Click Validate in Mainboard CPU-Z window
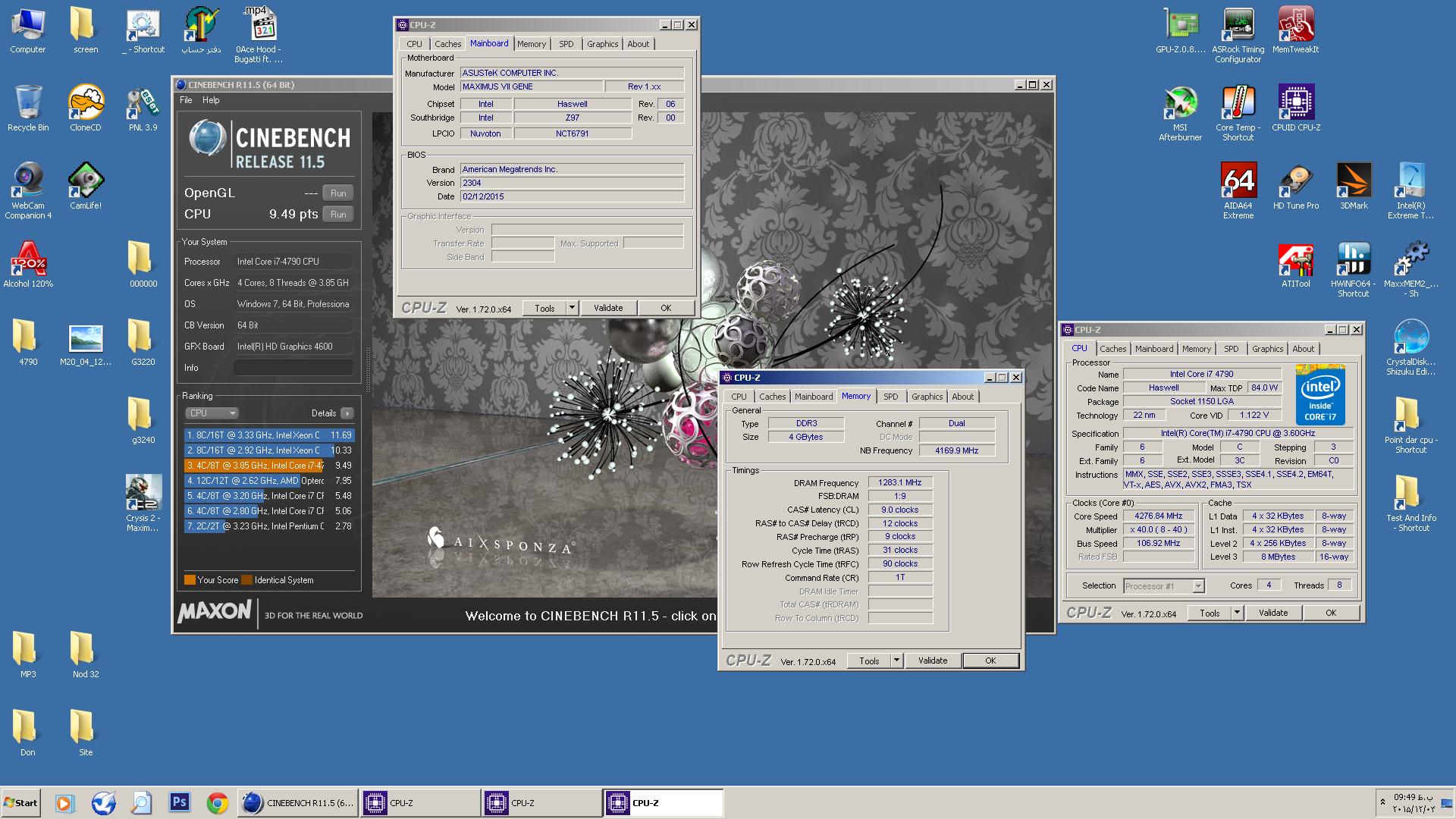The image size is (1456, 819). click(x=608, y=308)
